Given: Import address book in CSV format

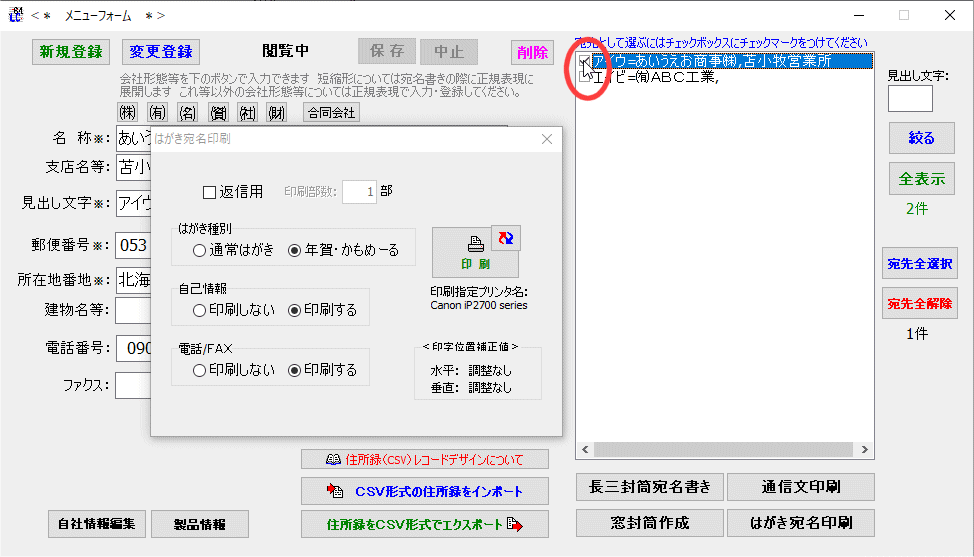Looking at the screenshot, I should pos(425,491).
